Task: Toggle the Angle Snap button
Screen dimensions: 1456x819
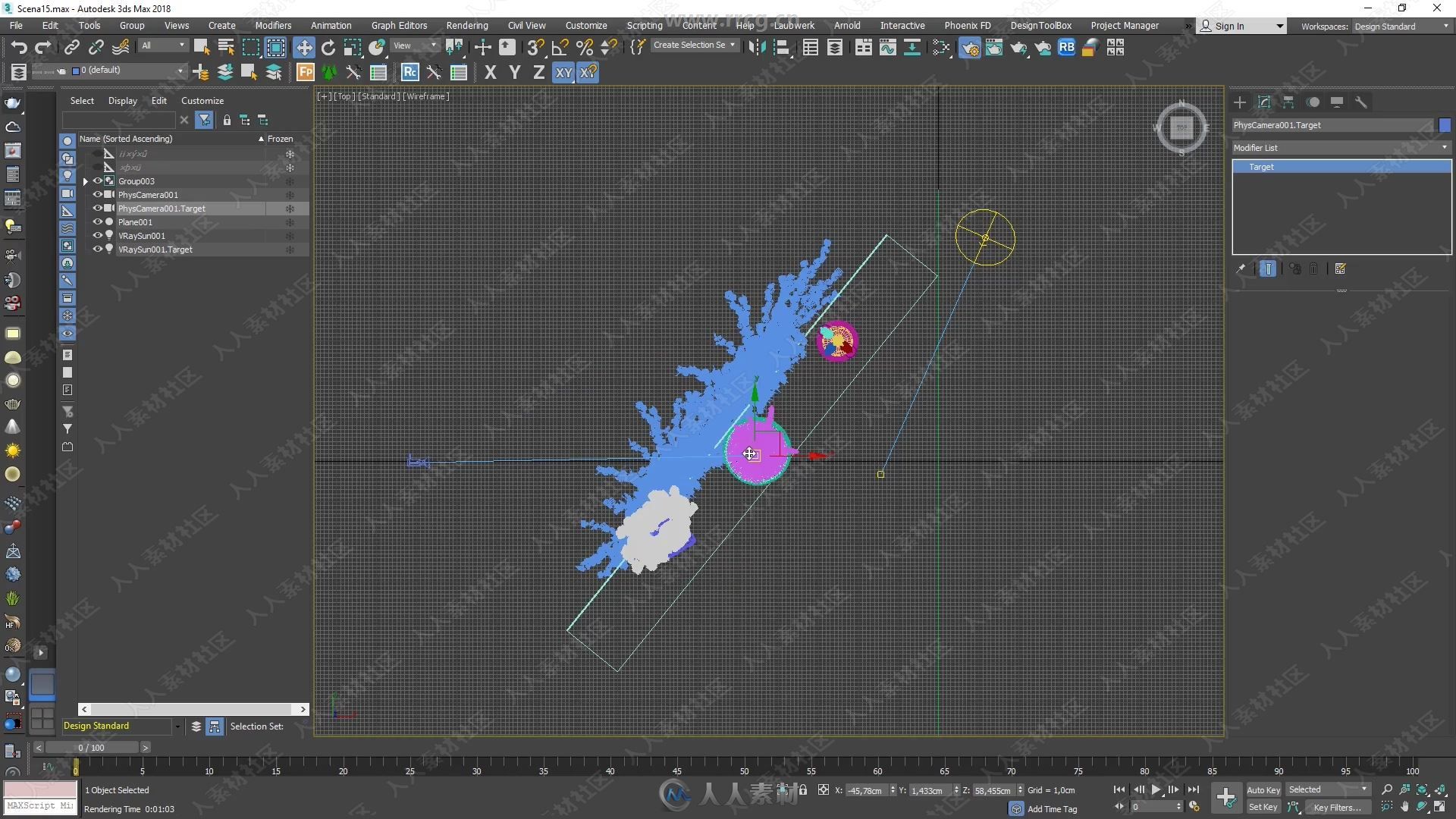Action: [560, 47]
